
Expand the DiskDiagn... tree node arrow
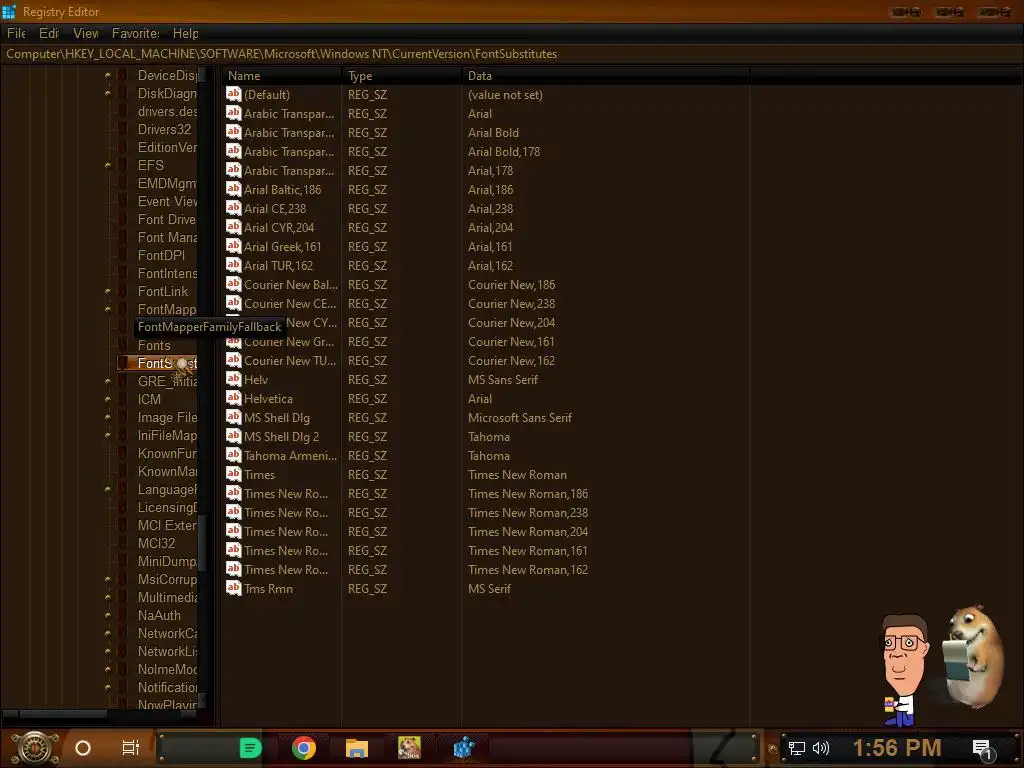pos(108,93)
